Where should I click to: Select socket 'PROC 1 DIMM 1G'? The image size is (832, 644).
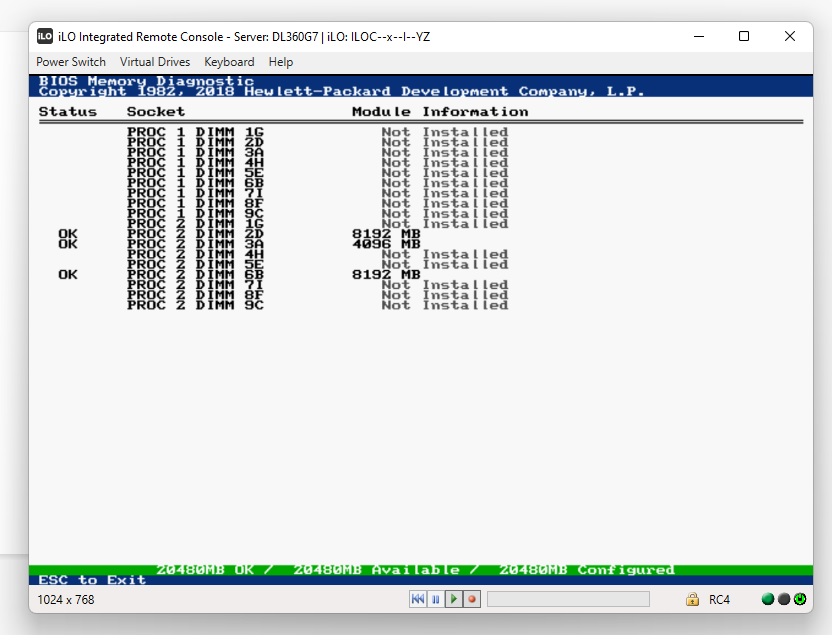tap(195, 132)
